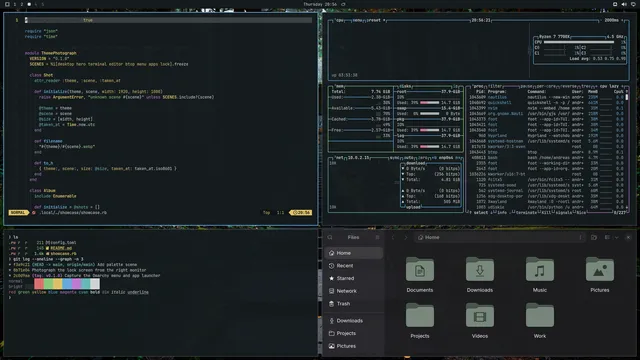
Task: Click the enp0s6 interface selector in btop
Action: click(x=446, y=158)
